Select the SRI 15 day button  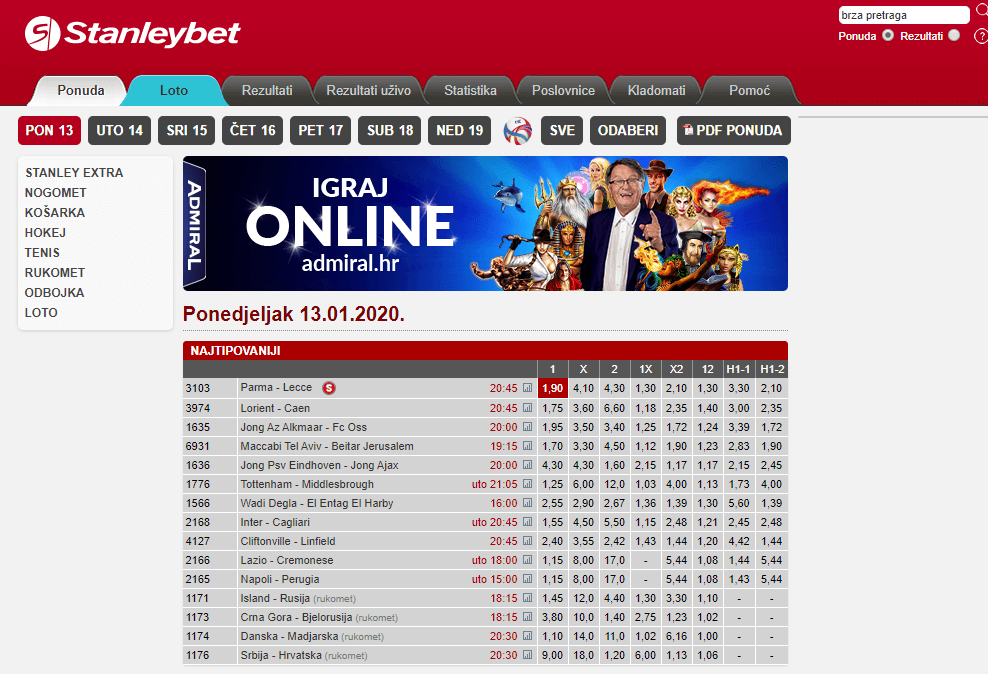coord(187,130)
